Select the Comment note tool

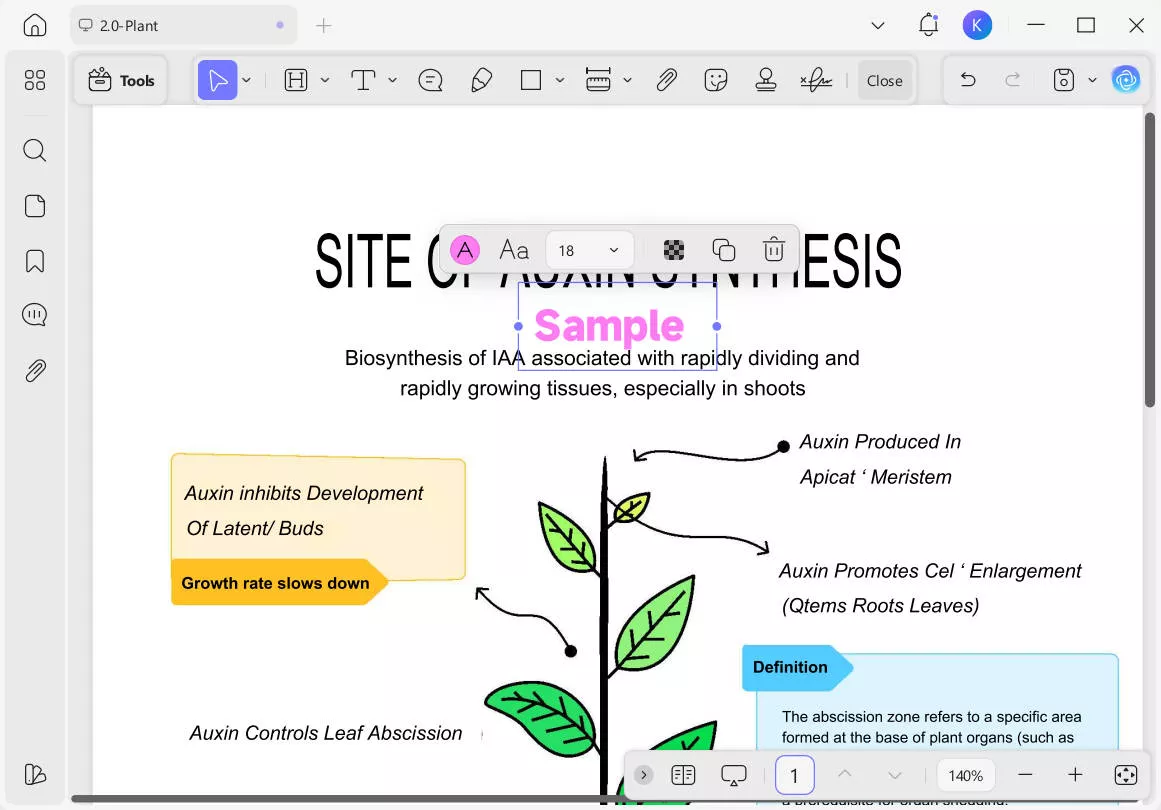point(430,80)
